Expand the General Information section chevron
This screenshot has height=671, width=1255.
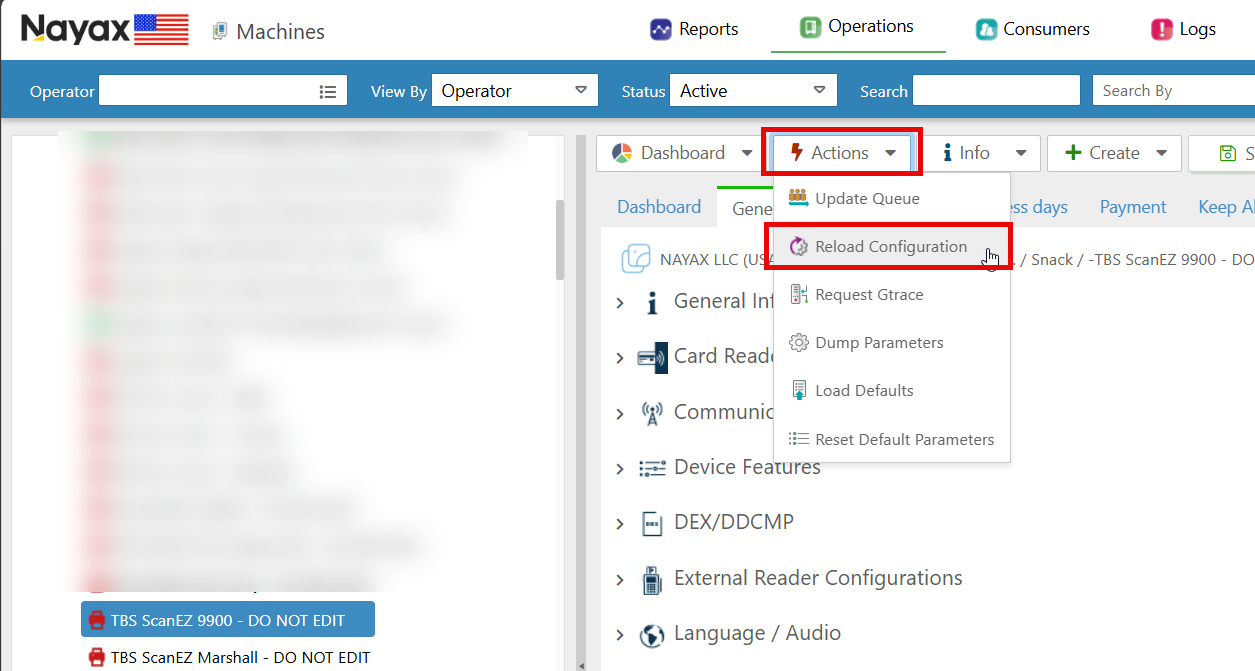[x=620, y=302]
